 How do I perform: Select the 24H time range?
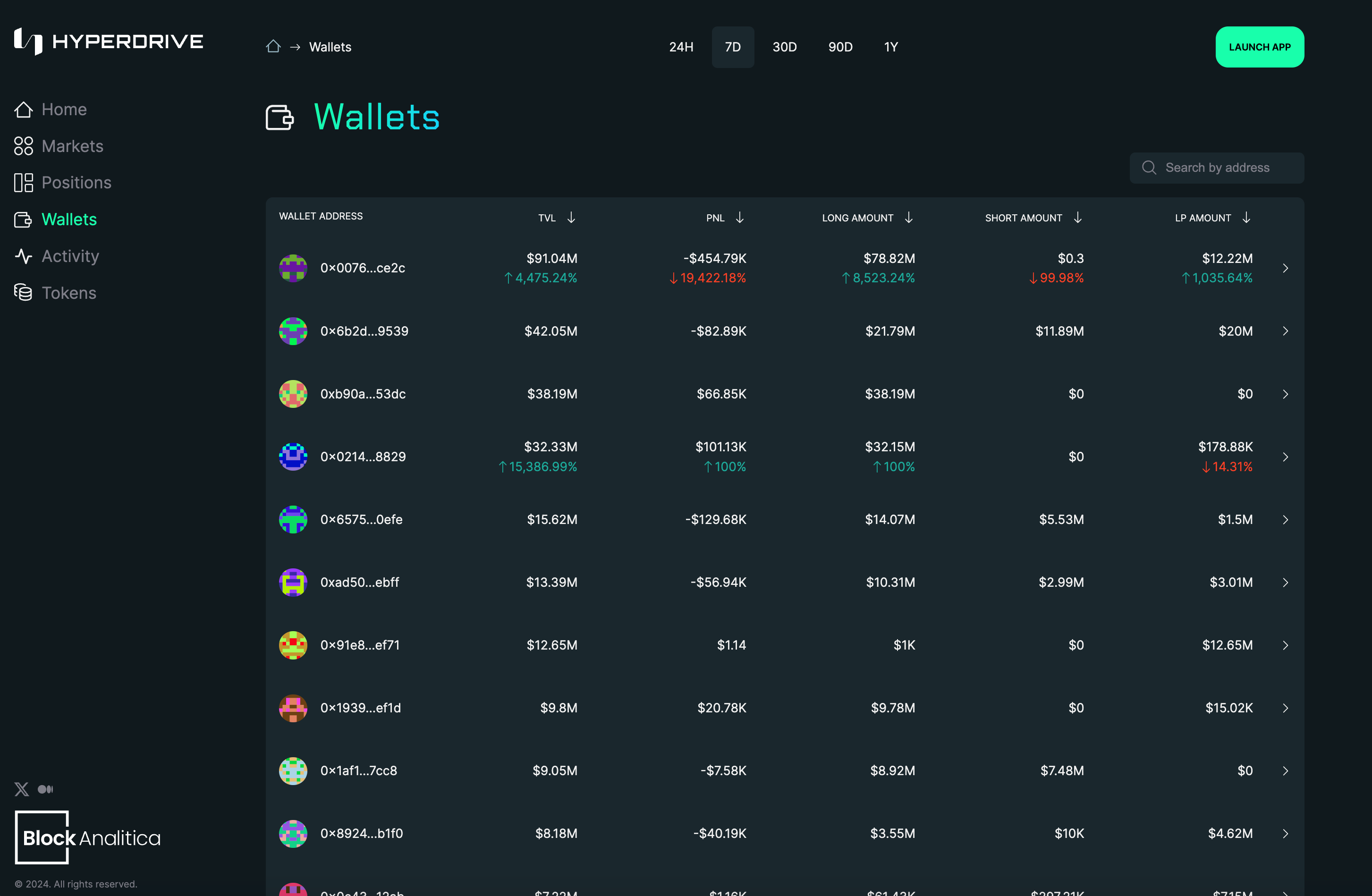coord(681,47)
